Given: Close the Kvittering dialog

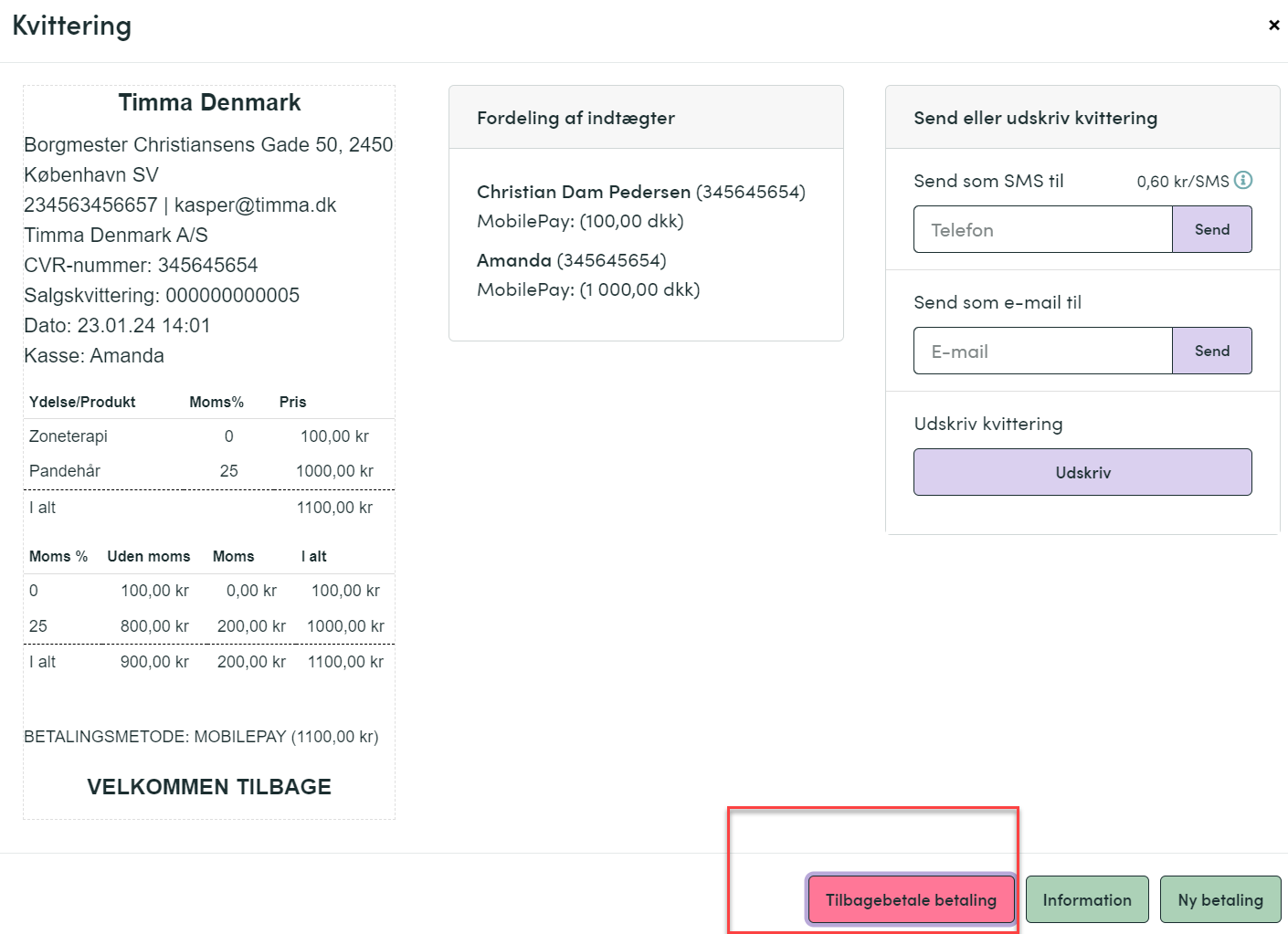Looking at the screenshot, I should tap(1273, 26).
